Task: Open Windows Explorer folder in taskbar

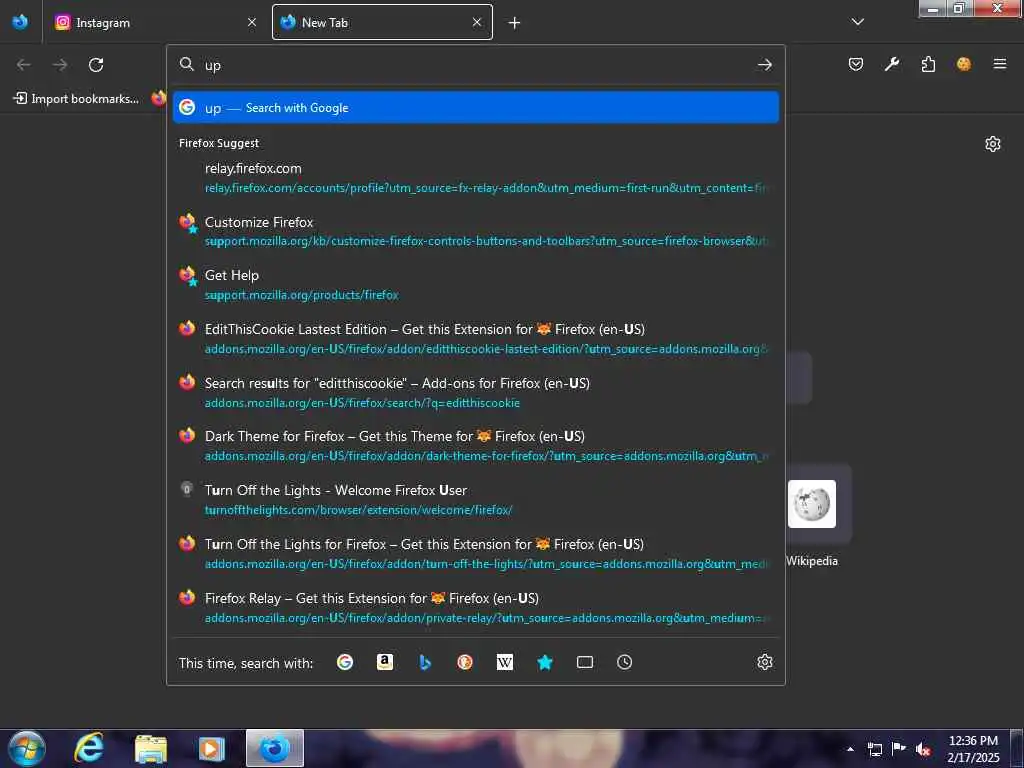Action: 151,748
